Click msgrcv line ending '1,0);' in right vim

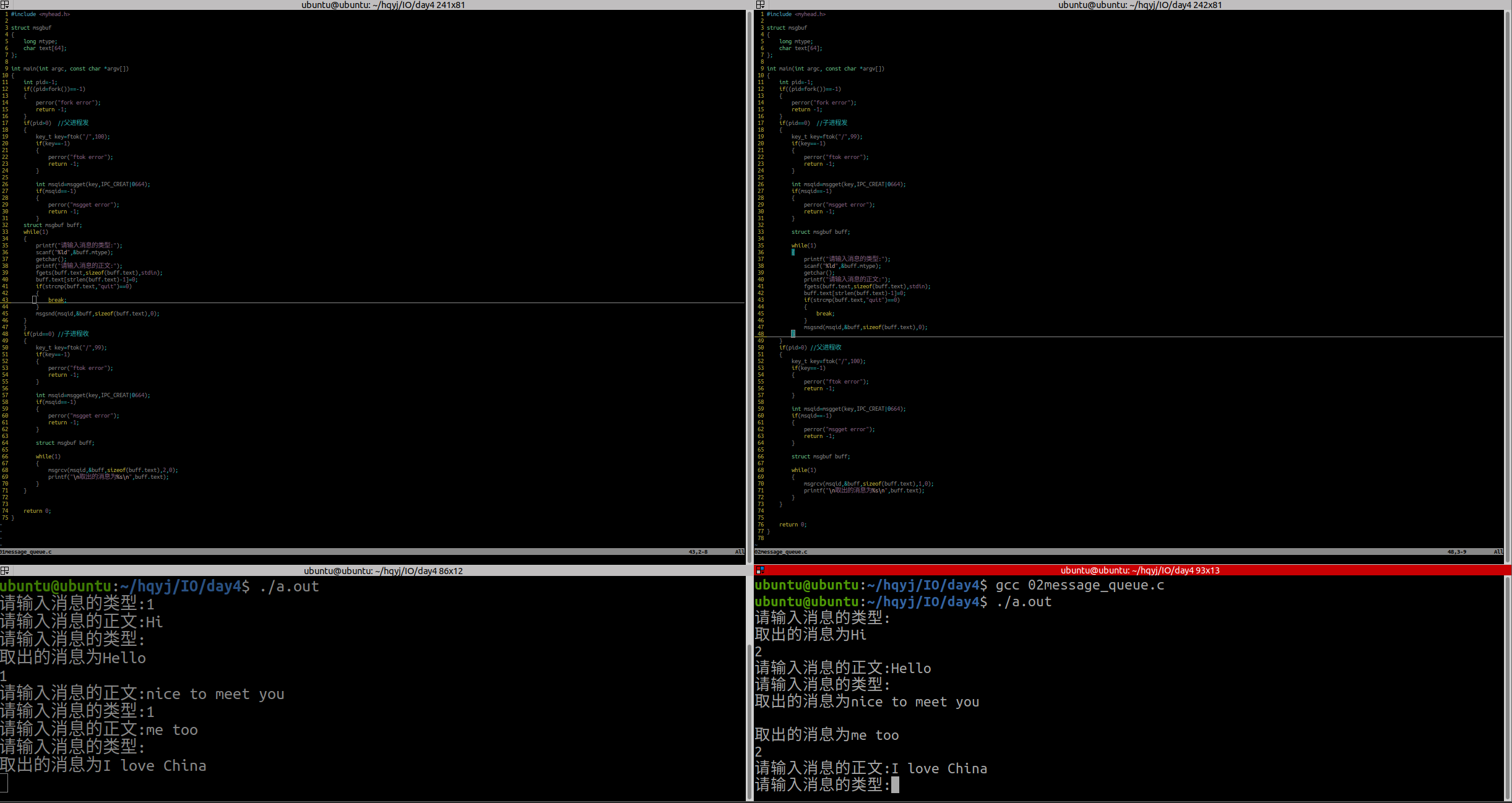[869, 484]
